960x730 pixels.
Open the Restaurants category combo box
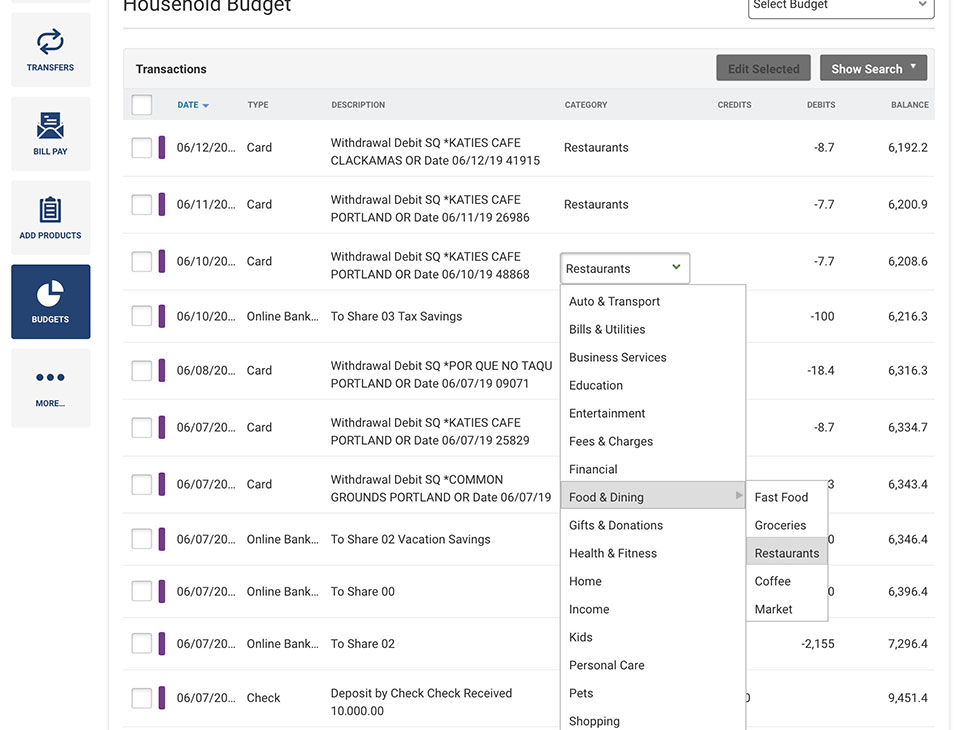click(x=624, y=268)
